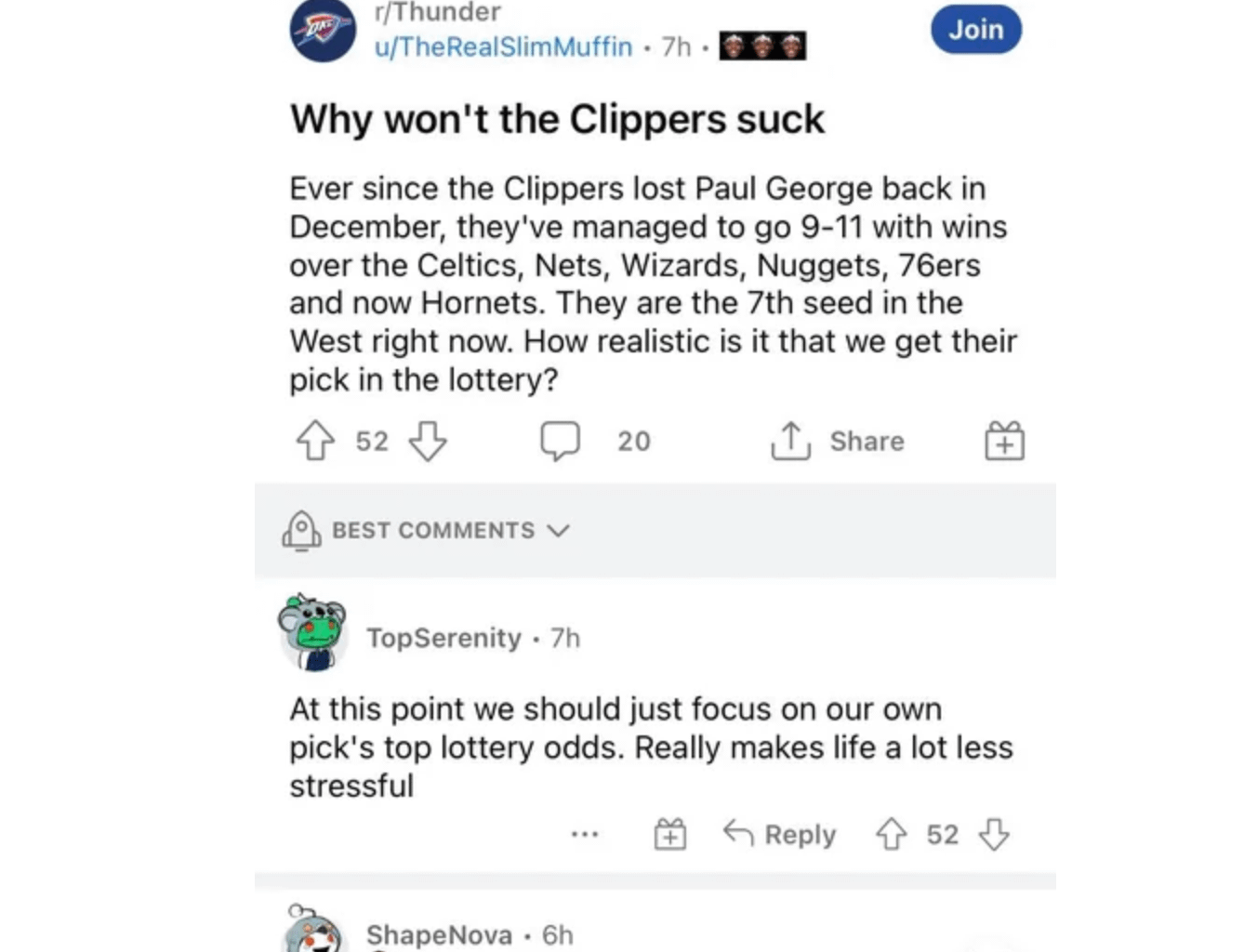Open ShapeNova's user profile
The height and width of the screenshot is (952, 1244).
(438, 935)
